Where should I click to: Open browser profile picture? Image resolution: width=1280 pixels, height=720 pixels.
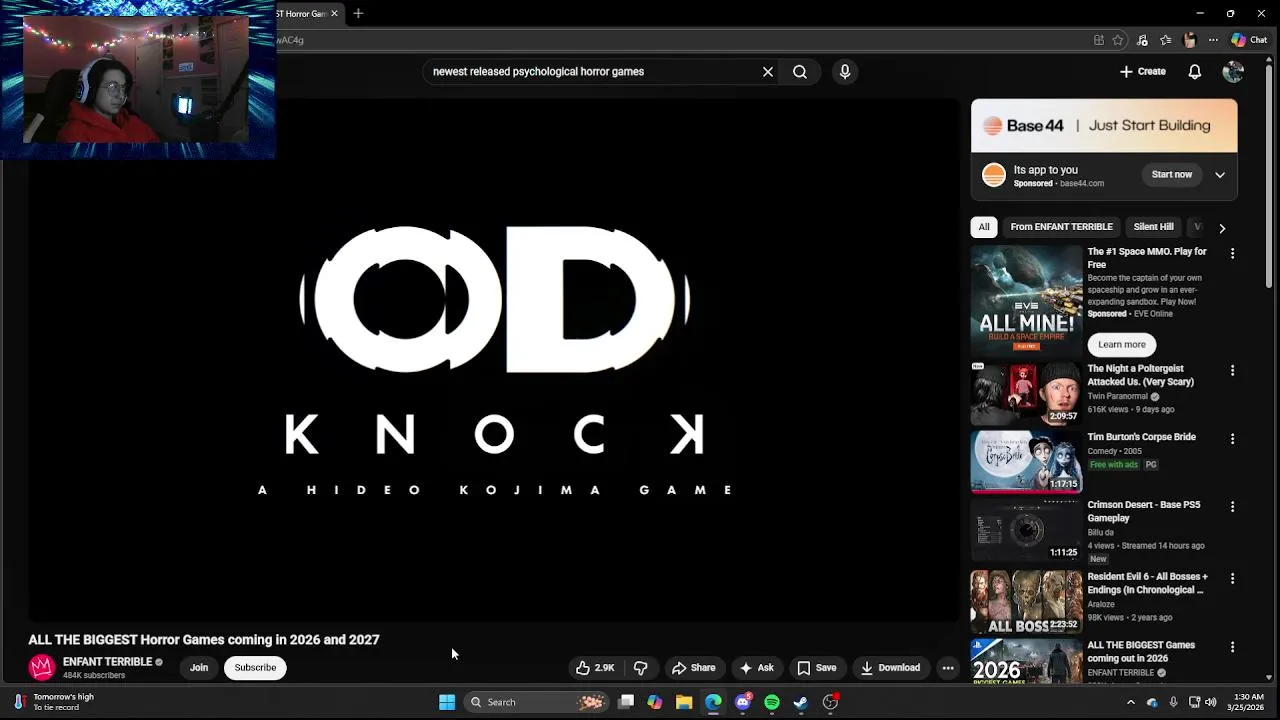(x=1189, y=40)
